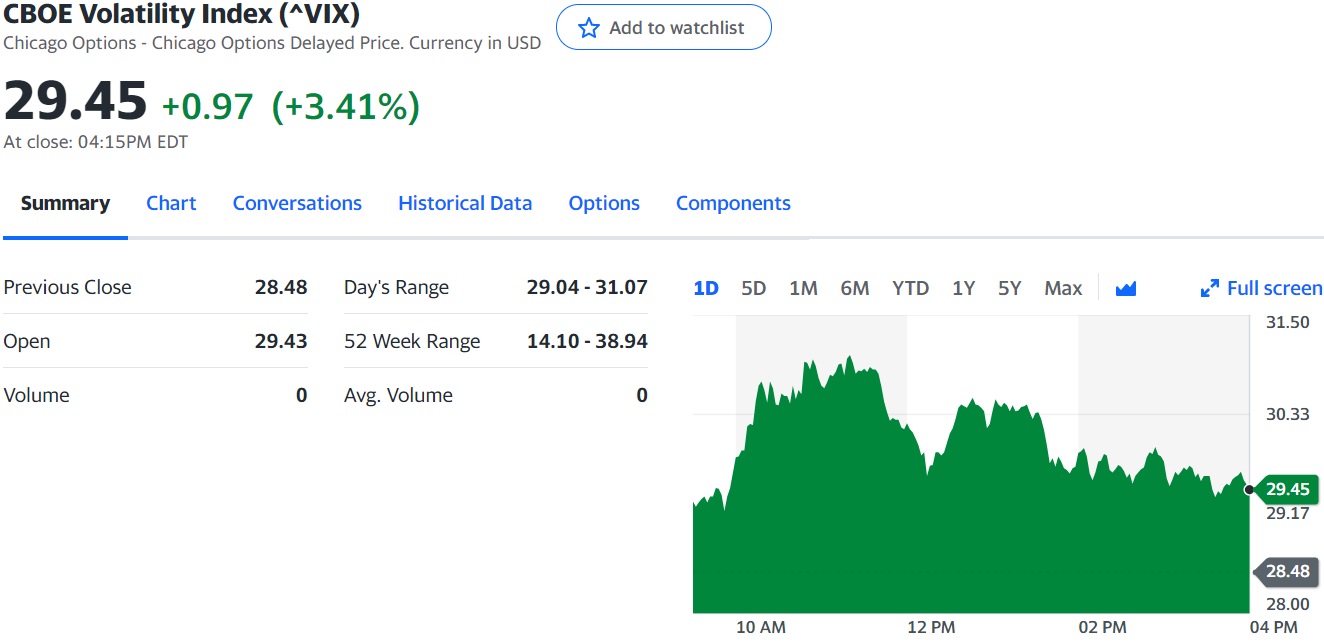Click the 29.17 y-axis label
Image resolution: width=1324 pixels, height=642 pixels.
click(1288, 513)
